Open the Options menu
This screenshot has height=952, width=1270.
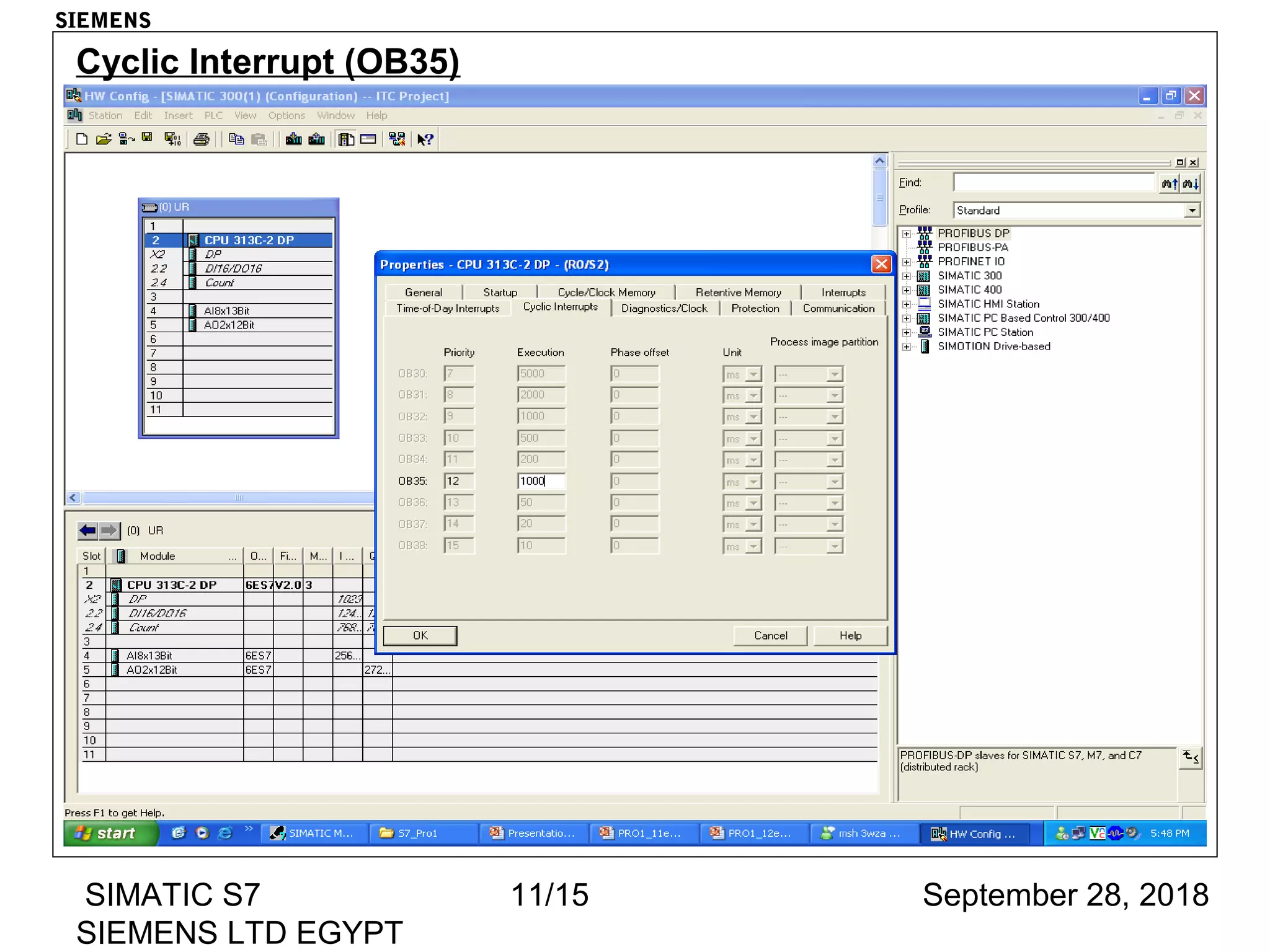(x=286, y=115)
